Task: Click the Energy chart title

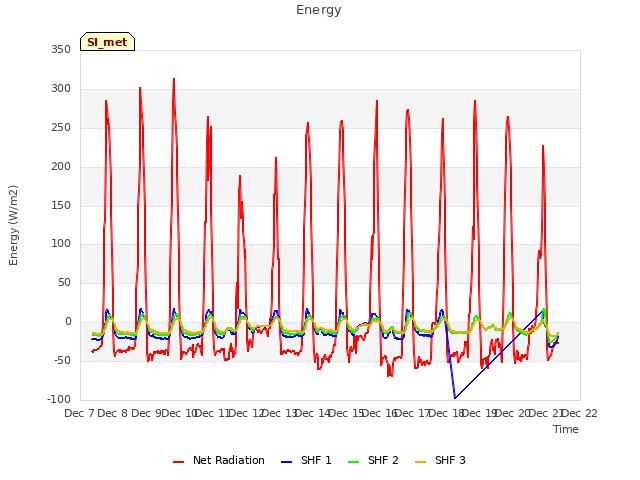Action: click(318, 10)
